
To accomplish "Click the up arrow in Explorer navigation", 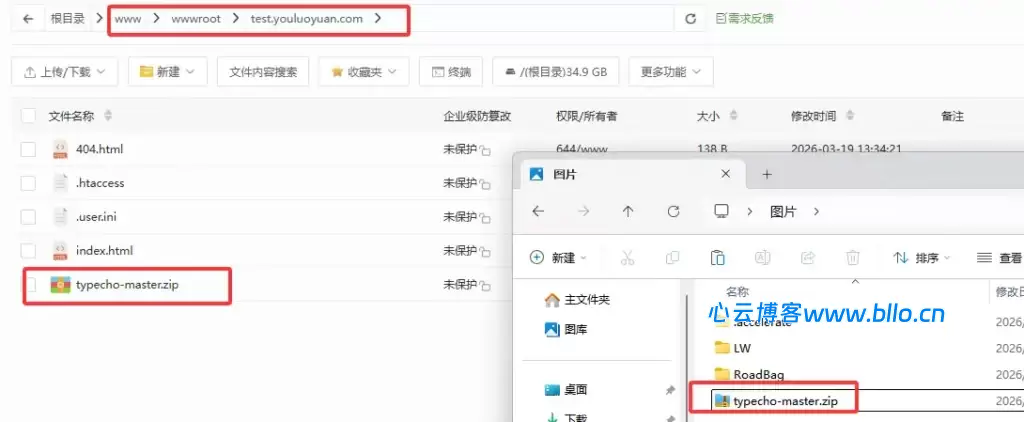I will coord(628,211).
